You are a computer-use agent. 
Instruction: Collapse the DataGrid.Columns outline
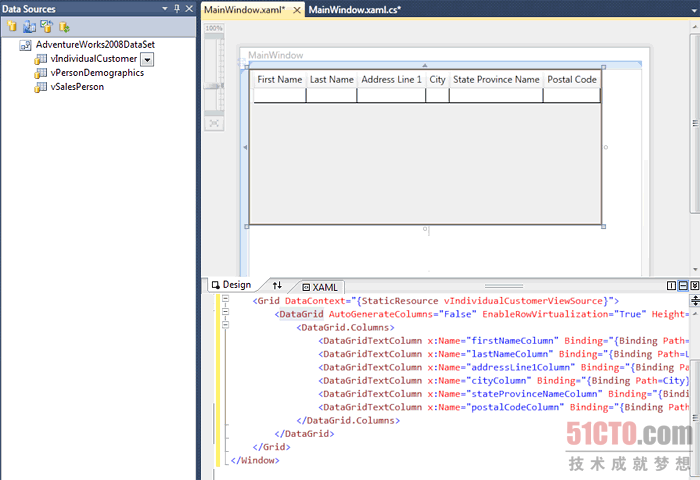225,325
